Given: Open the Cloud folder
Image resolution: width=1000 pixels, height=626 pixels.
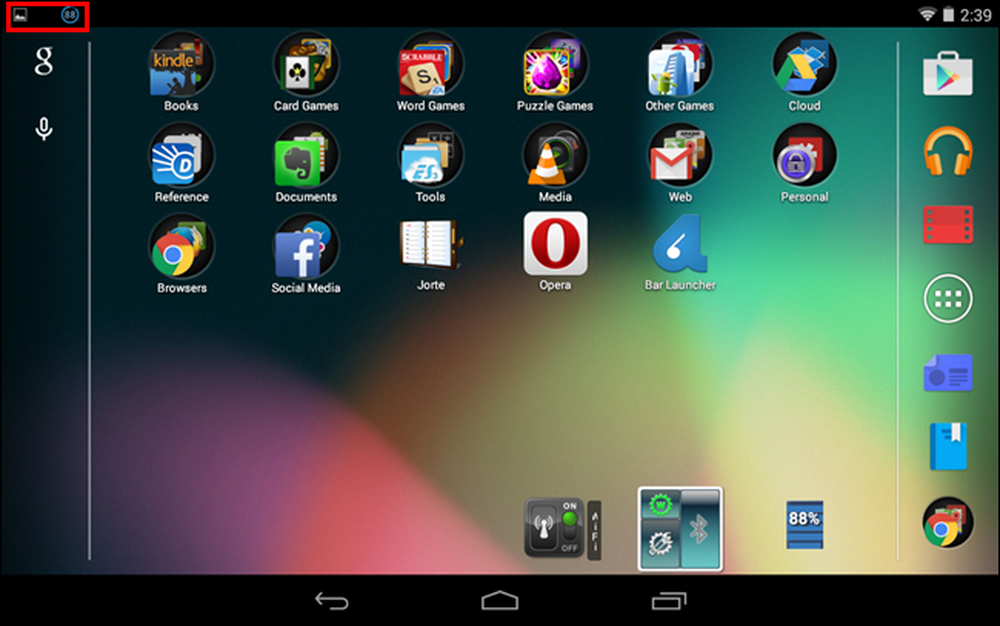Looking at the screenshot, I should coord(804,65).
